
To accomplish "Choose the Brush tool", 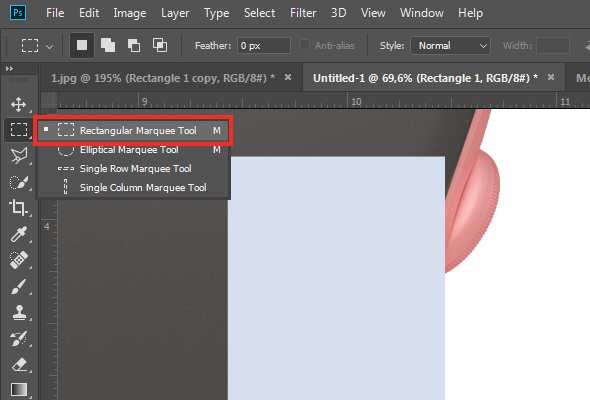I will click(x=18, y=286).
